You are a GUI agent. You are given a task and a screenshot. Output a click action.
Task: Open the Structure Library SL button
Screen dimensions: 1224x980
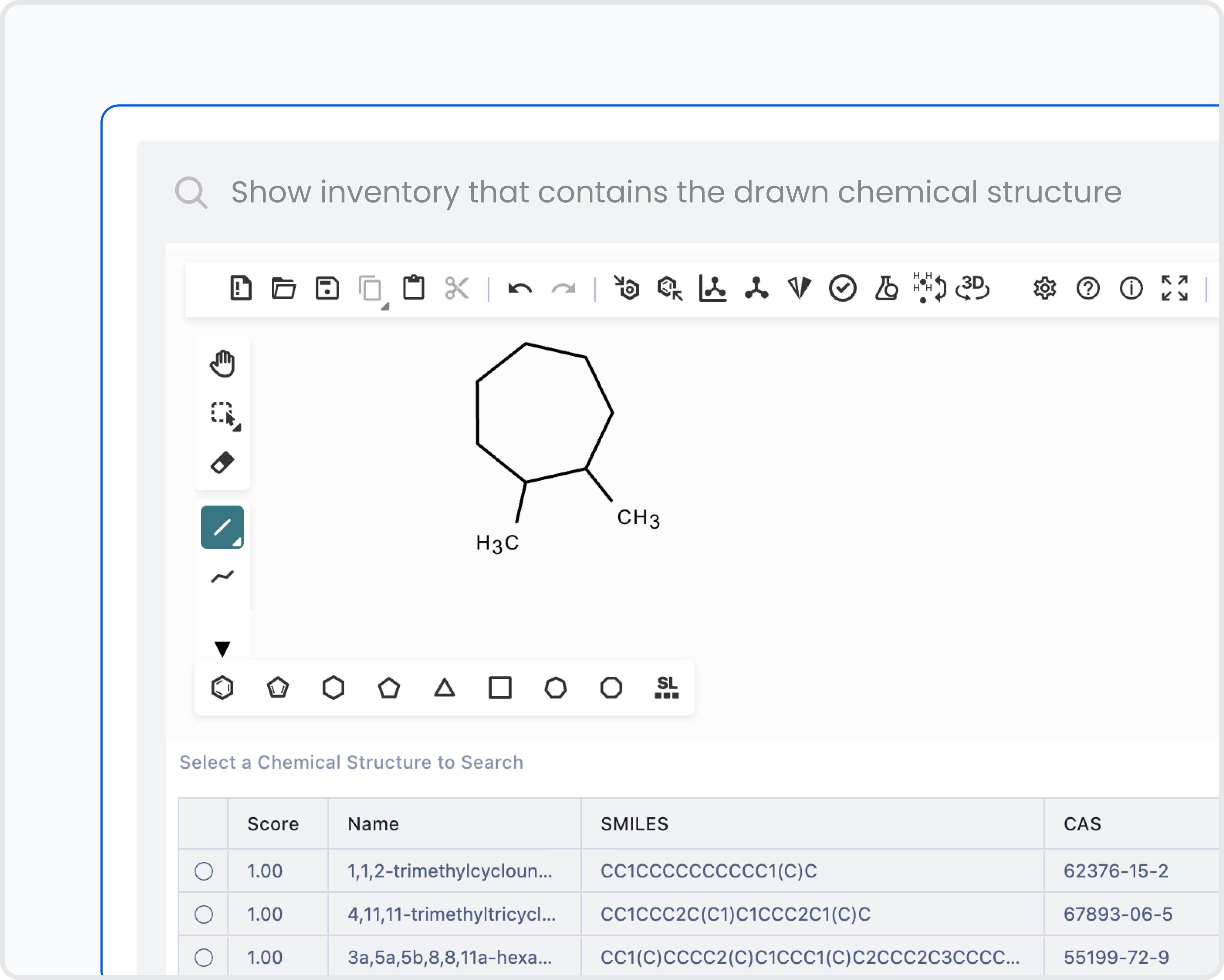666,688
